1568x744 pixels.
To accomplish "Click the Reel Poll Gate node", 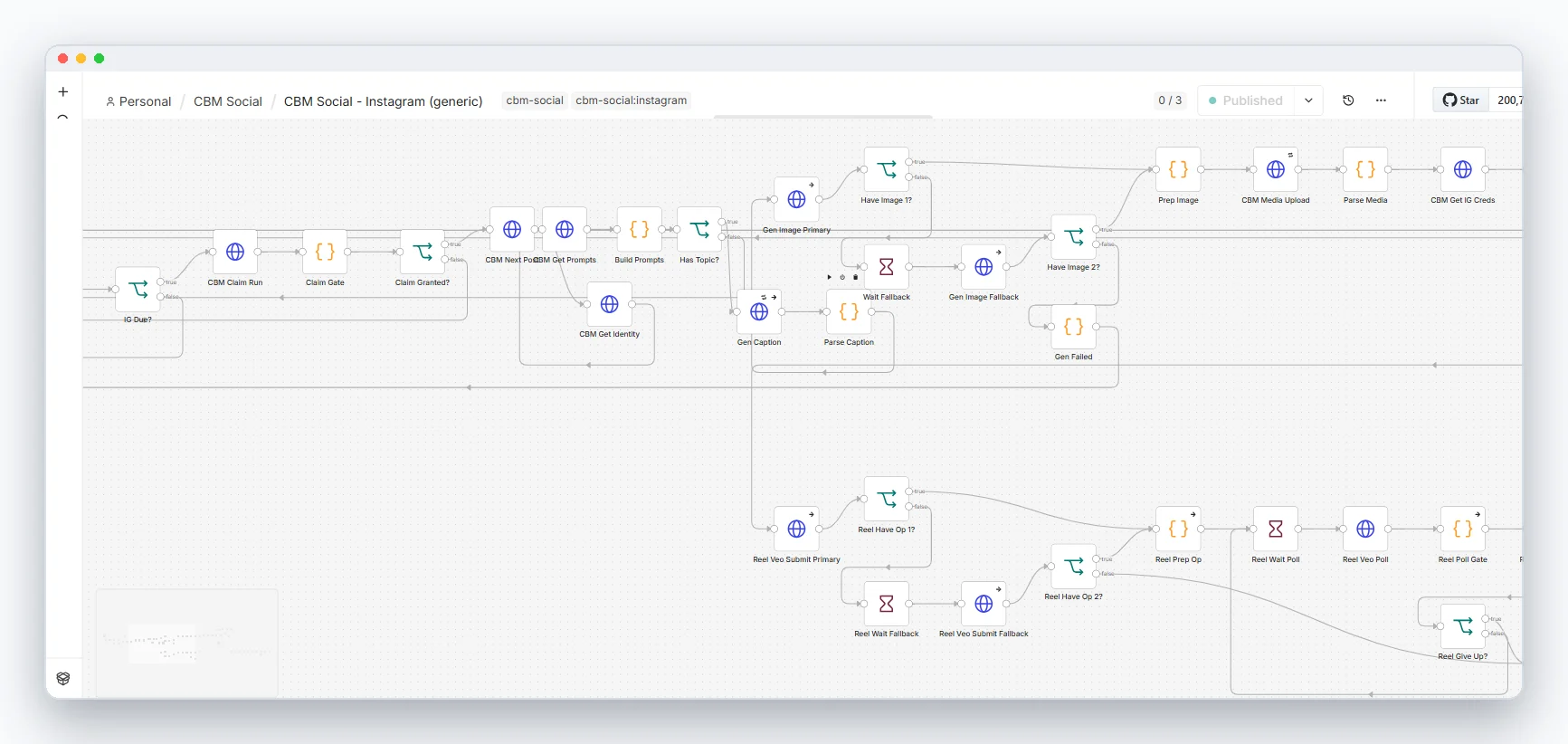I will click(1463, 529).
